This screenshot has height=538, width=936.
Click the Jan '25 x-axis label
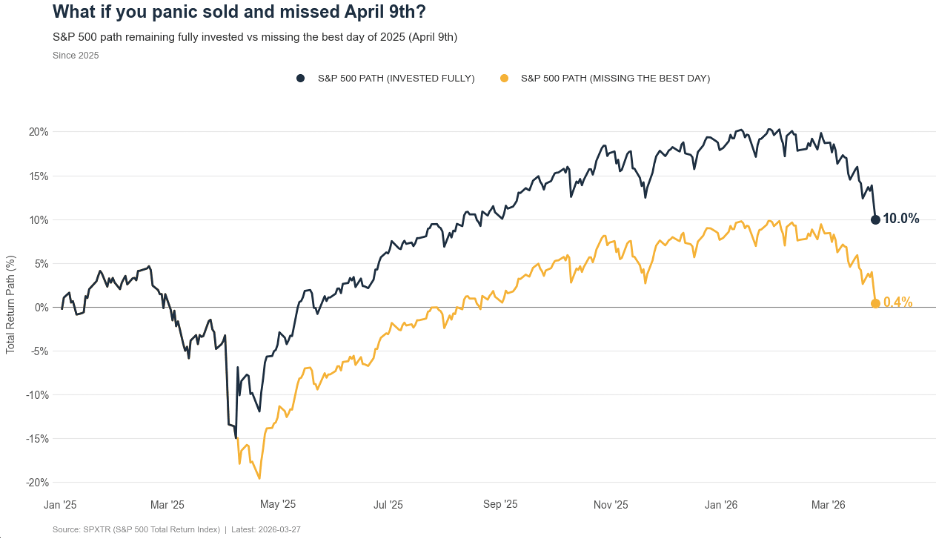[61, 504]
